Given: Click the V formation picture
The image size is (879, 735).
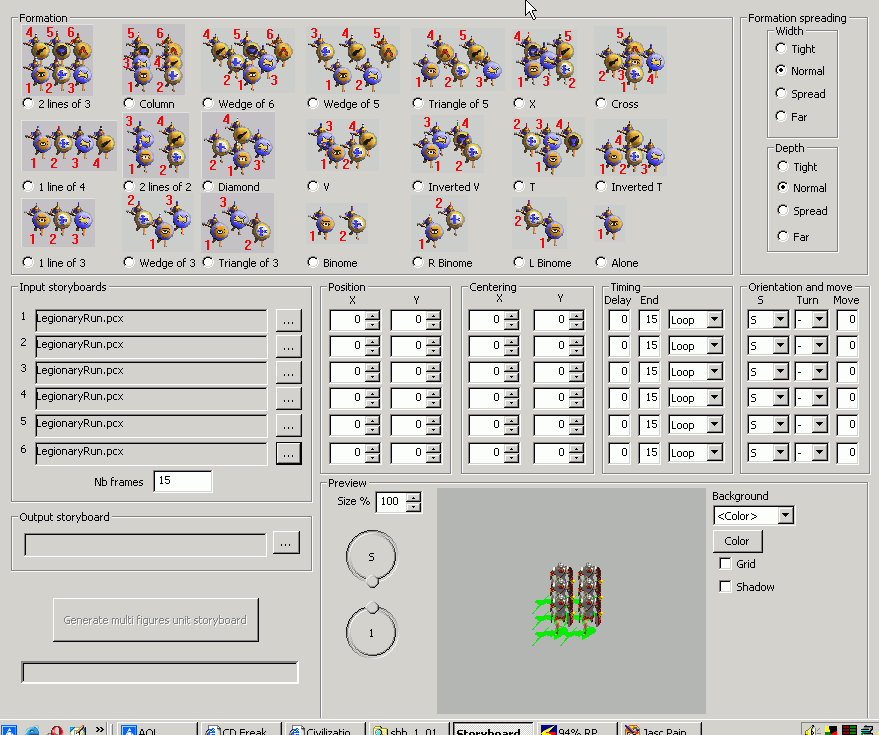Looking at the screenshot, I should pos(343,145).
